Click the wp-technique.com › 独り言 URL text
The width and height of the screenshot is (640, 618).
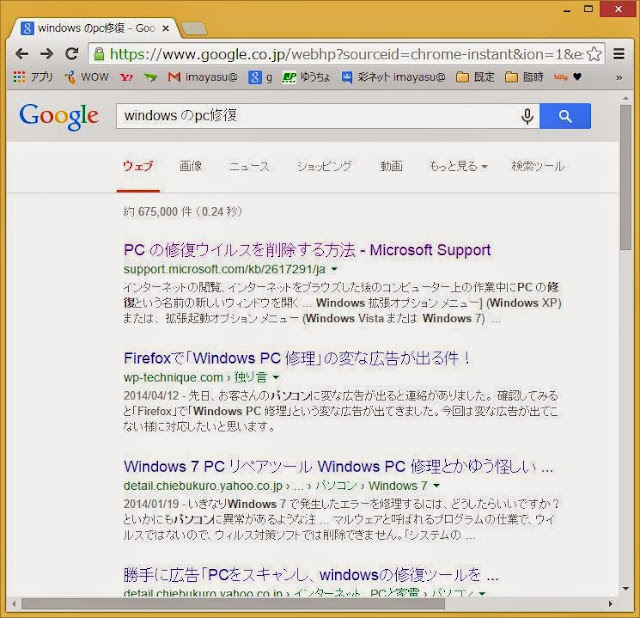(195, 378)
